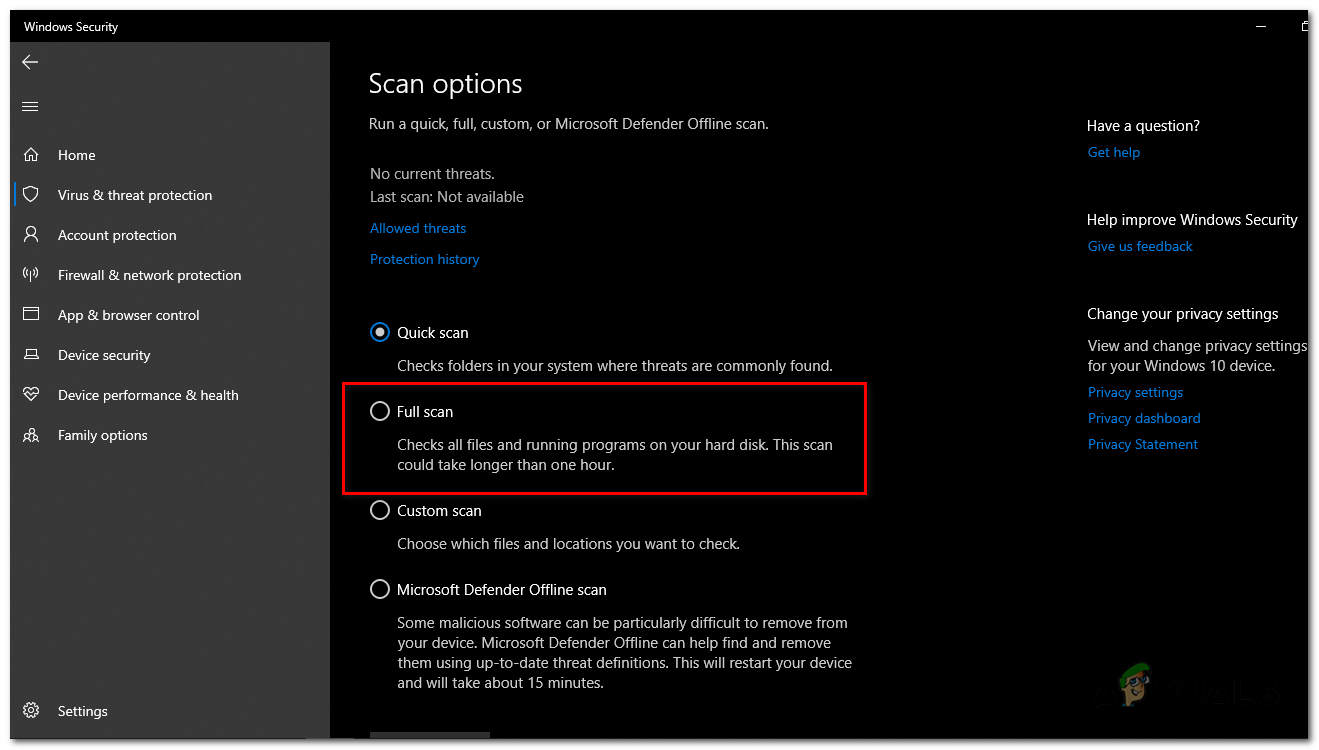
Task: Open Settings via the gear icon
Action: 31,710
